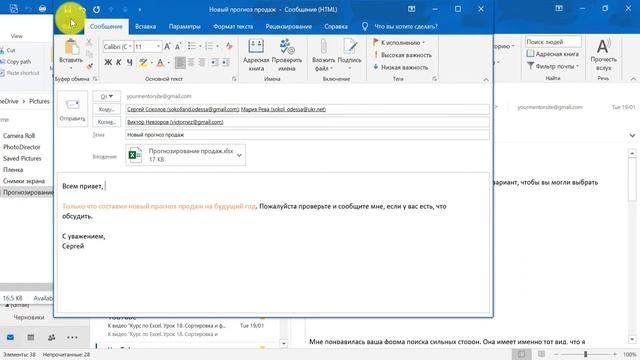640x360 pixels.
Task: Open the Параметры ribbon tab
Action: tap(184, 27)
